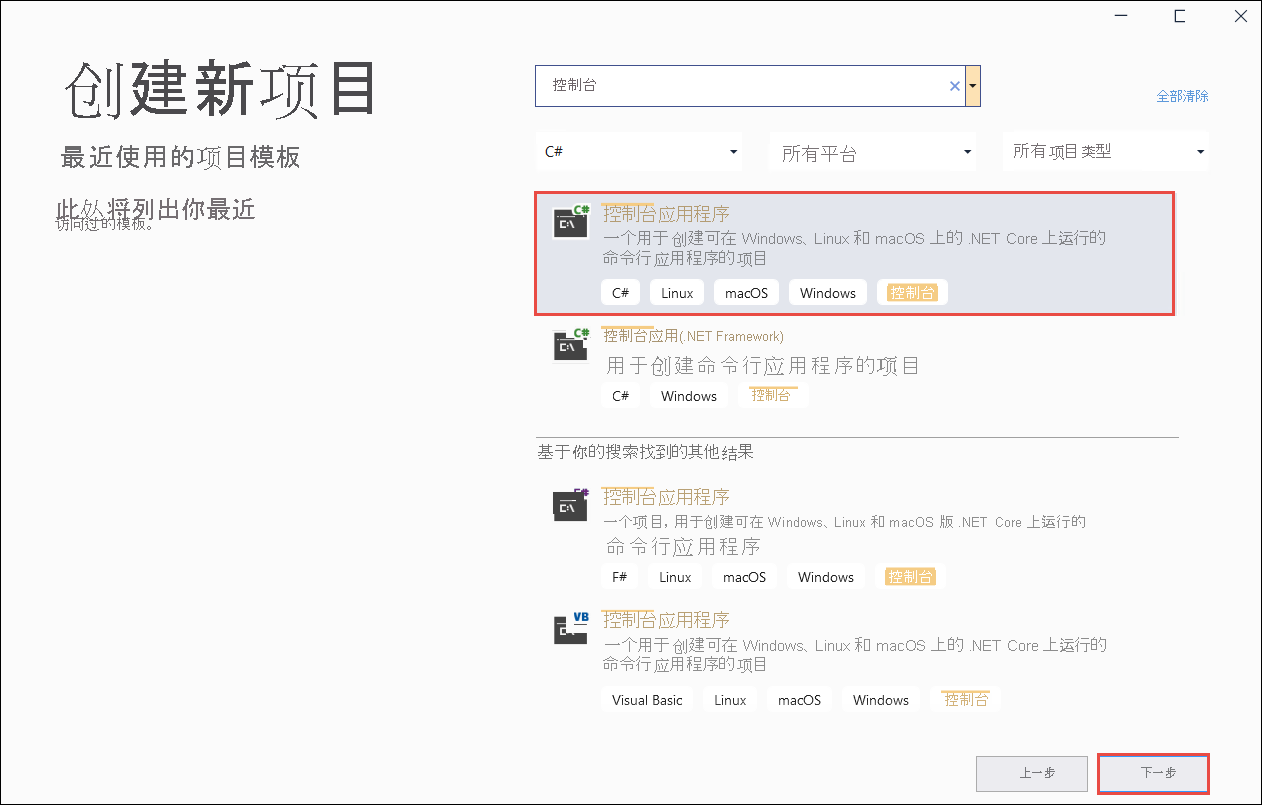The width and height of the screenshot is (1262, 805).
Task: Click the Visual Basic tag label
Action: 647,700
